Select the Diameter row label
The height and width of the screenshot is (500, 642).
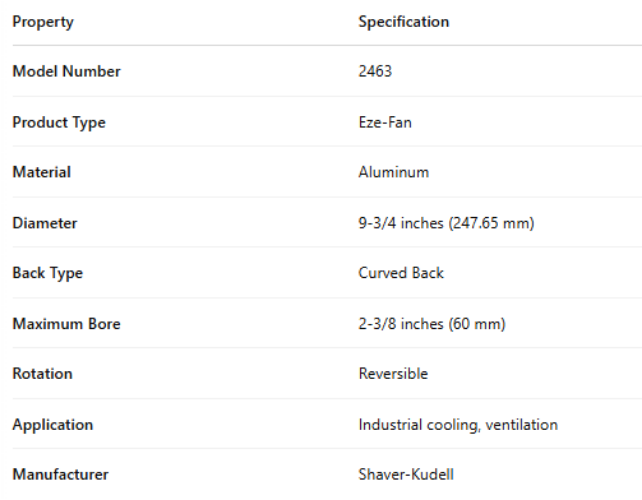coord(44,223)
